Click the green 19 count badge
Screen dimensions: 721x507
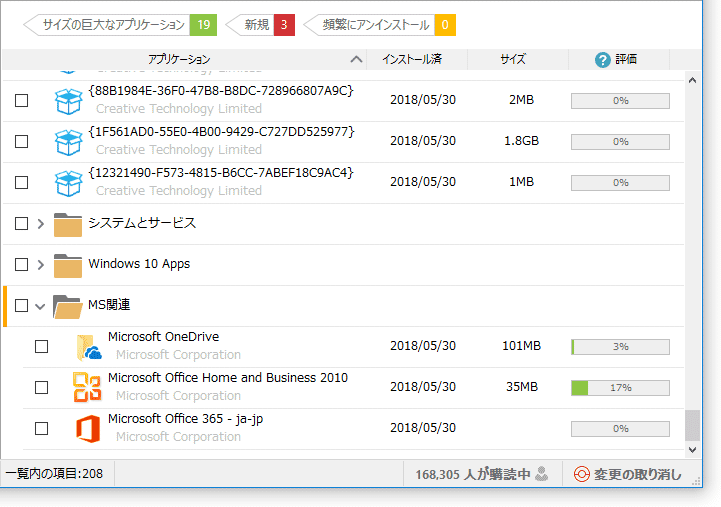coord(203,25)
